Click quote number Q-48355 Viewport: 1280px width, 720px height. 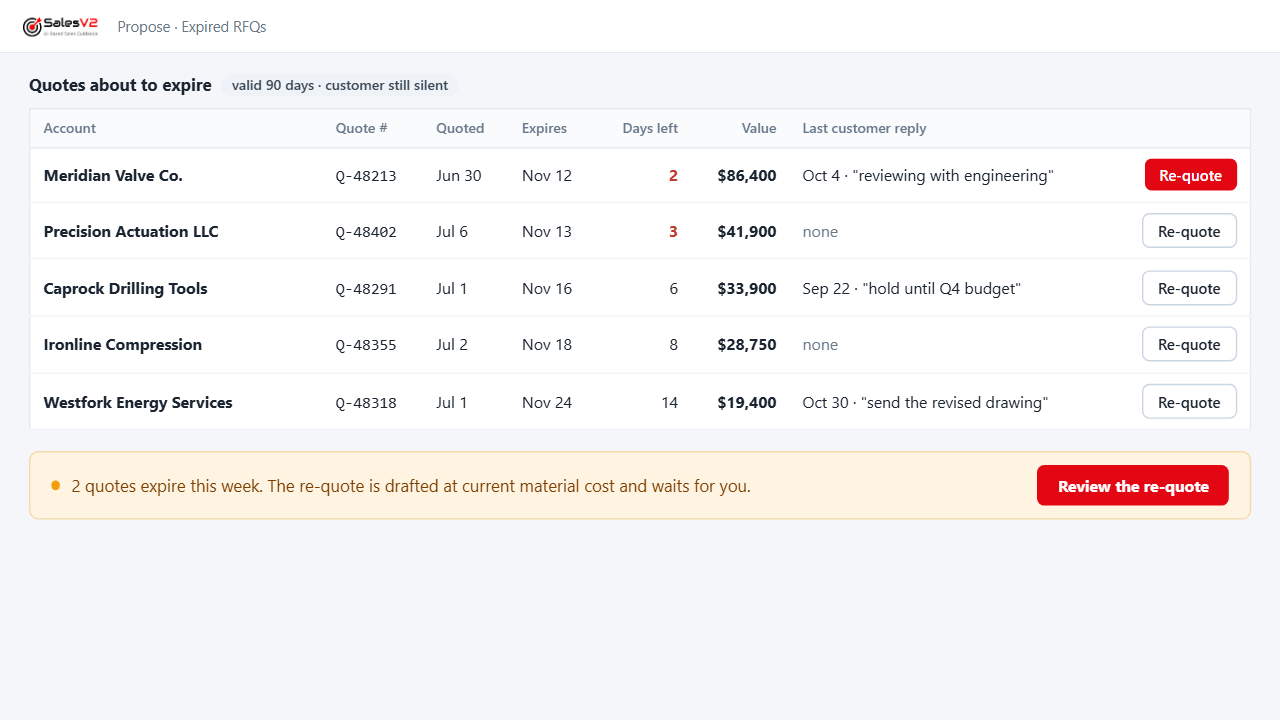click(x=366, y=345)
